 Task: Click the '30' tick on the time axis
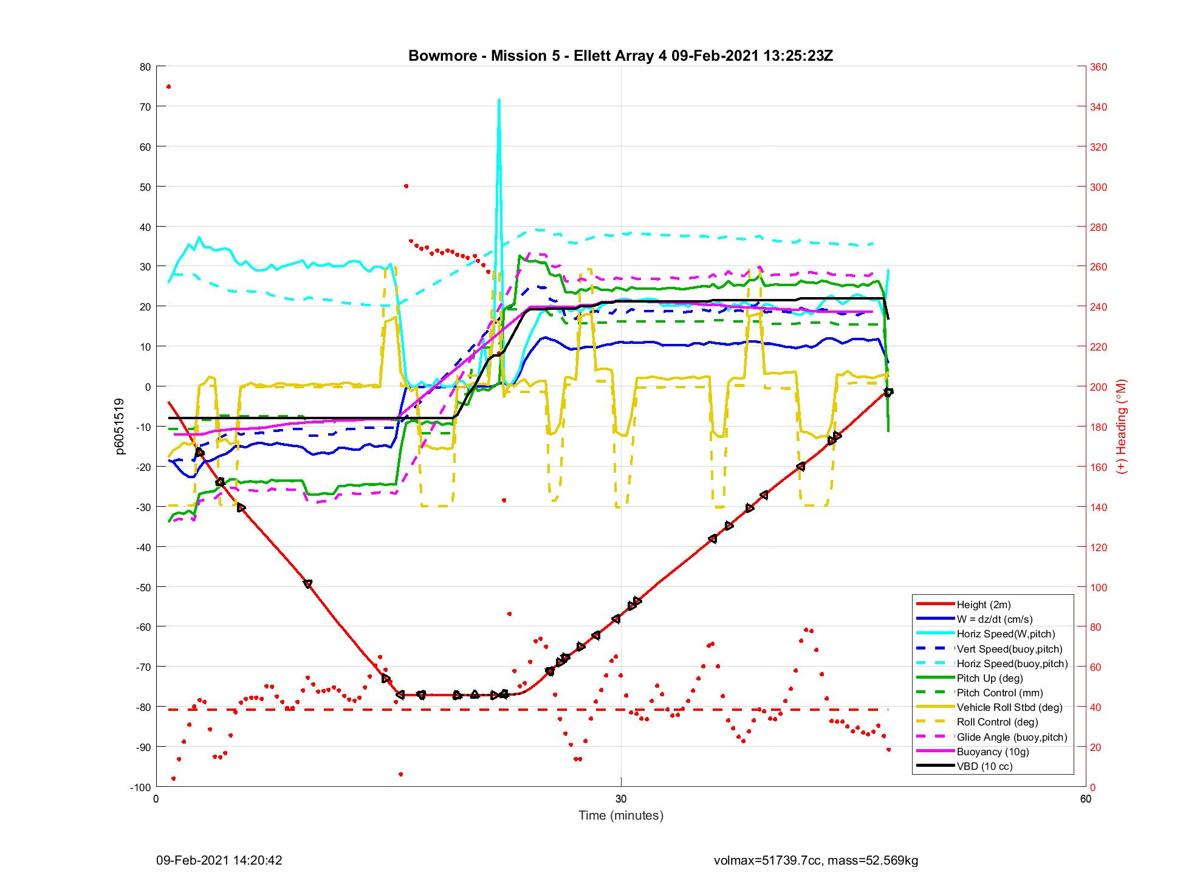pos(621,799)
